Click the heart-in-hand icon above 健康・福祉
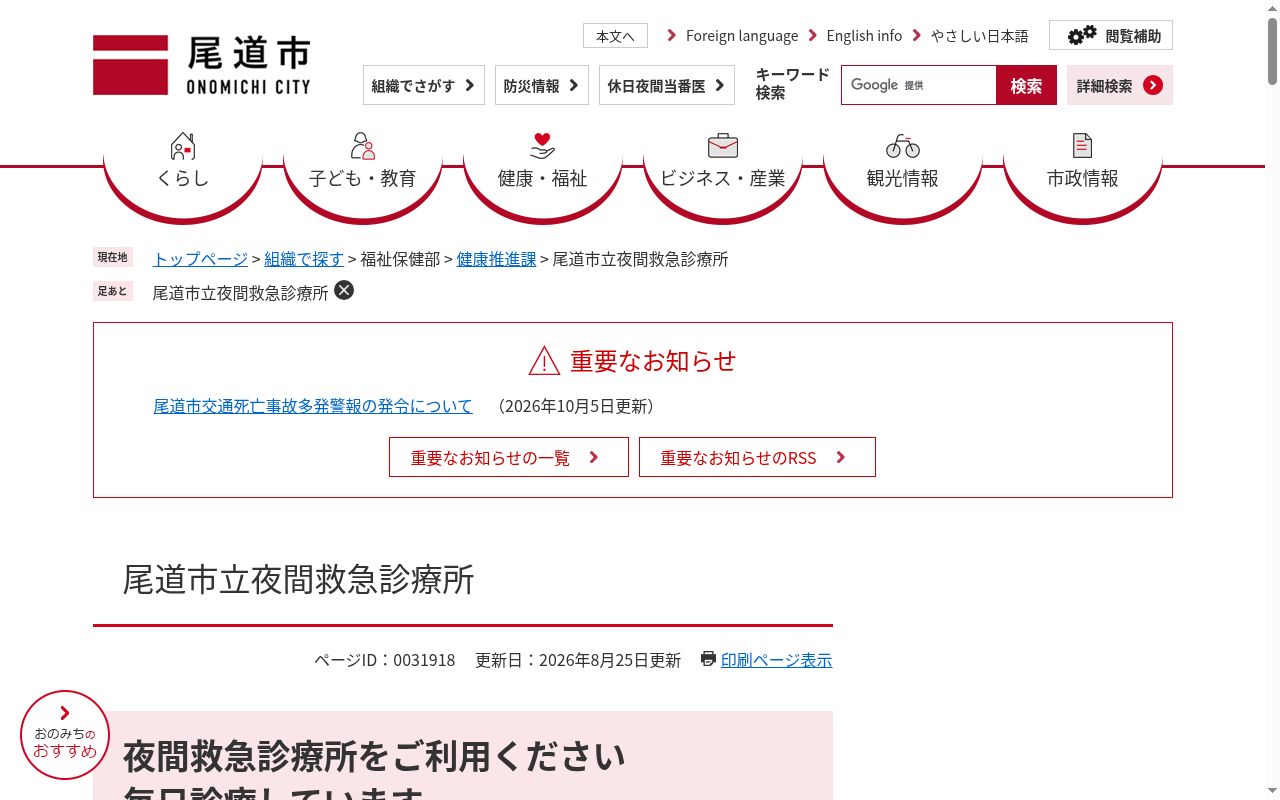 tap(542, 146)
